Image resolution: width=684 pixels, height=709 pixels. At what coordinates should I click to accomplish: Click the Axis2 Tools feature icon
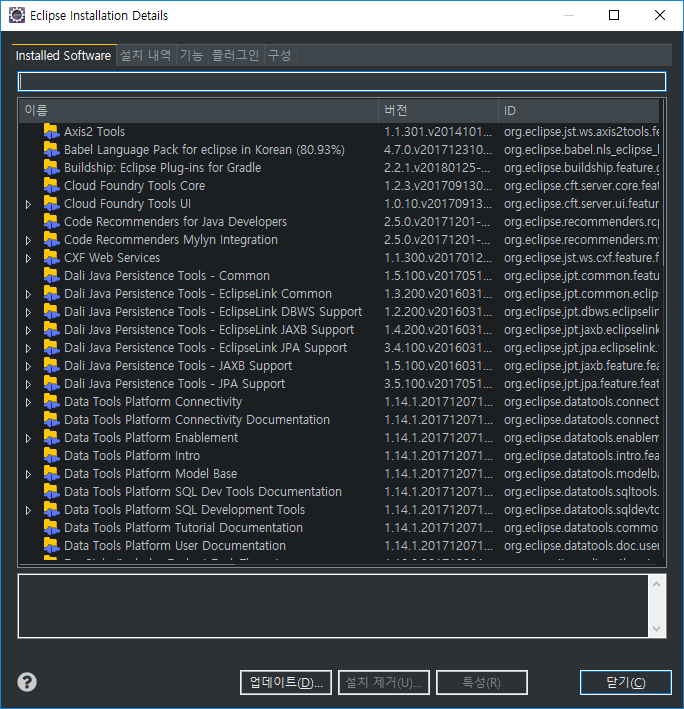pyautogui.click(x=52, y=132)
